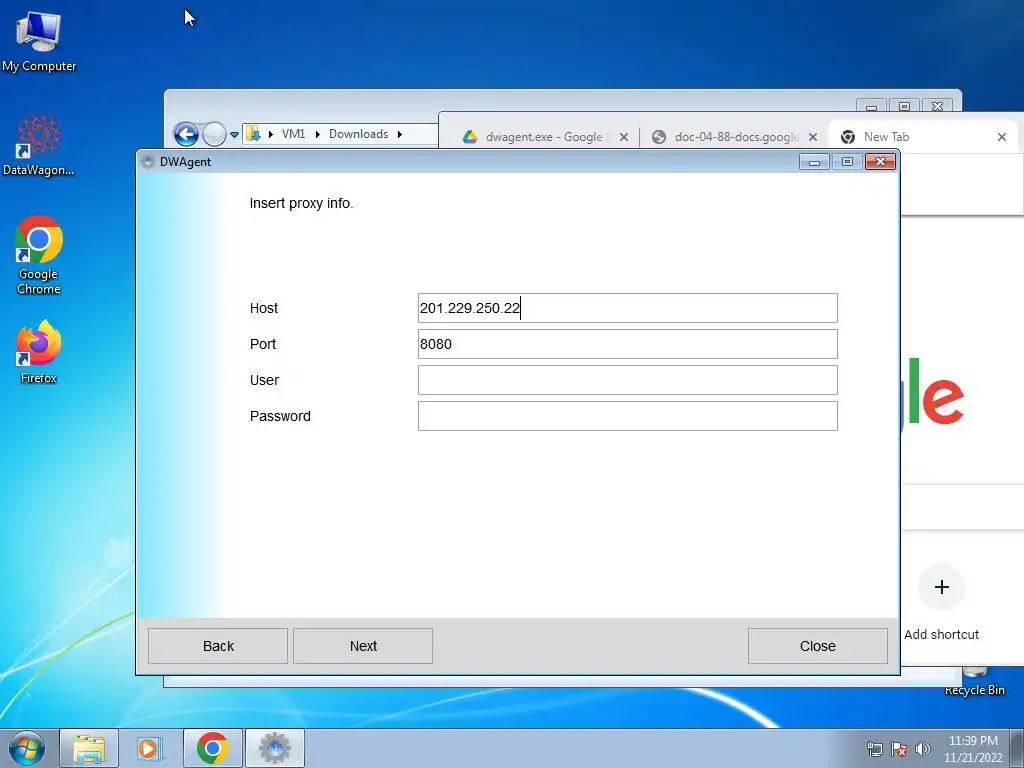Open the Action Center flag in the tray
Image resolution: width=1024 pixels, height=768 pixels.
tap(899, 749)
